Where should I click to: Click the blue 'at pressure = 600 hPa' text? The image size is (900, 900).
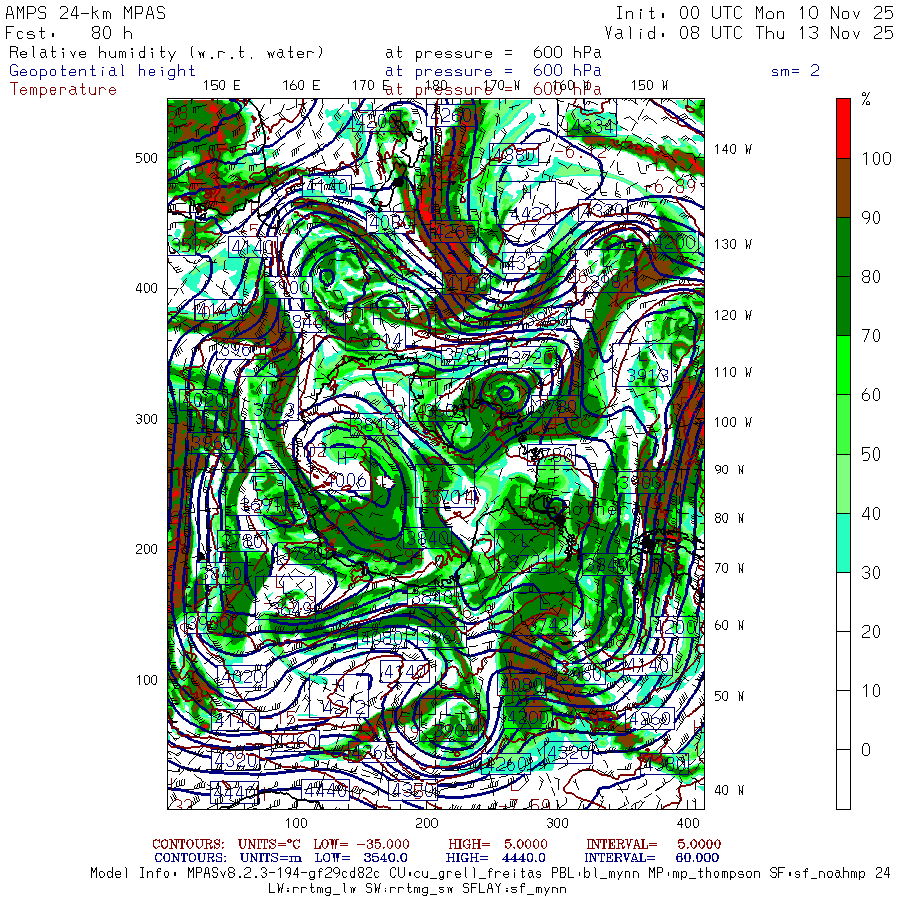click(x=493, y=71)
